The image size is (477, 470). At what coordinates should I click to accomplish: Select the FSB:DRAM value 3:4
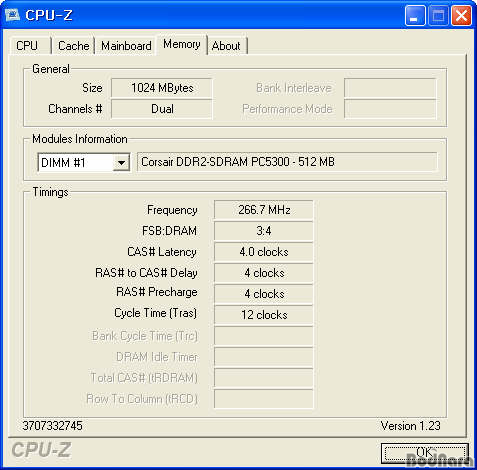pos(264,231)
